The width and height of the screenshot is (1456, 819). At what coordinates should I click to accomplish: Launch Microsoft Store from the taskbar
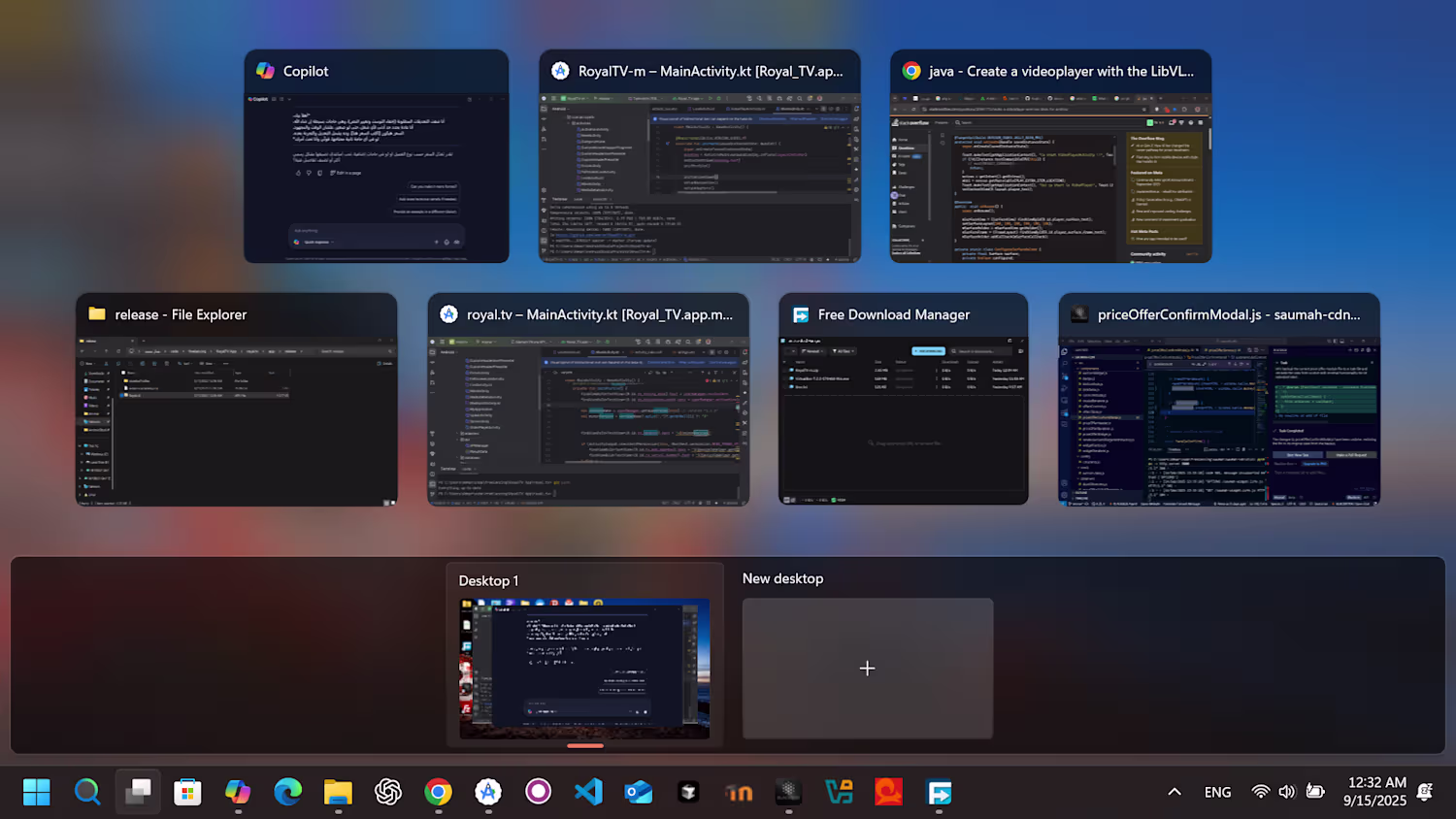[x=187, y=792]
